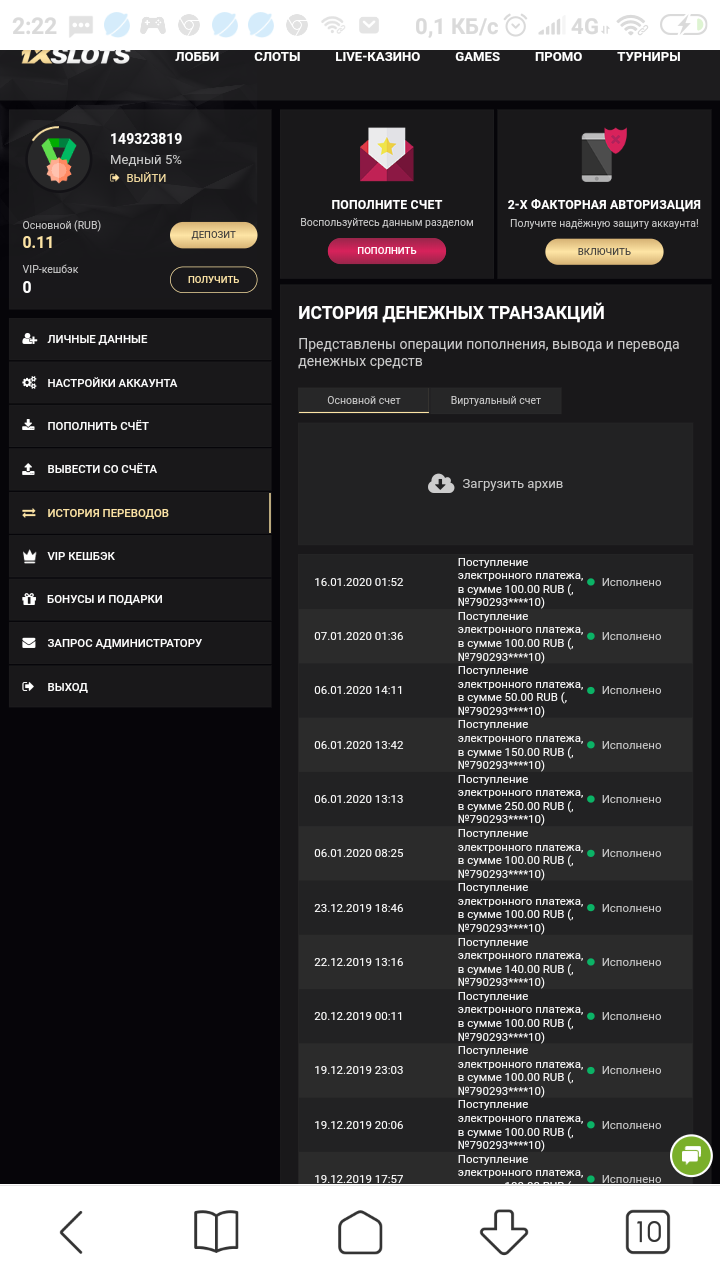Switch to the Виртуальный счет tab
720x1280 pixels.
tap(494, 400)
